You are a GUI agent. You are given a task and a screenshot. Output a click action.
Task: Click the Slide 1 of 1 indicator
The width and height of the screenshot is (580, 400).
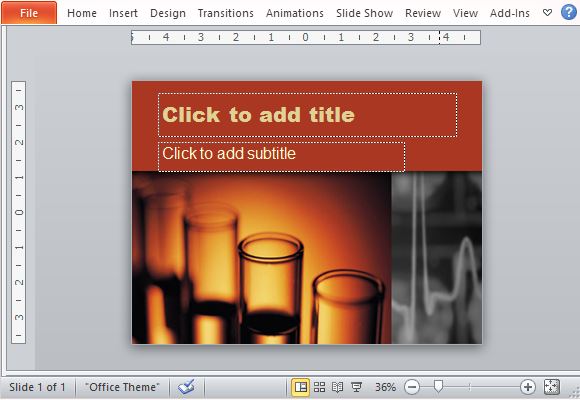click(x=37, y=387)
